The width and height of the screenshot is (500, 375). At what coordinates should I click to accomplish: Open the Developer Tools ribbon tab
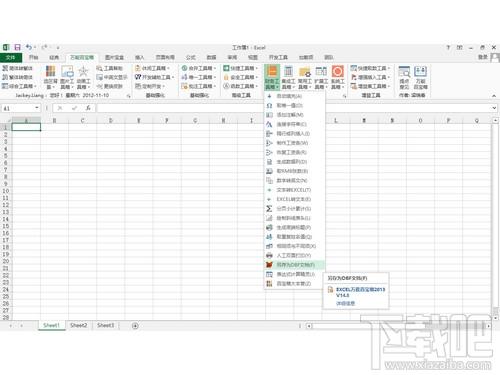[278, 57]
